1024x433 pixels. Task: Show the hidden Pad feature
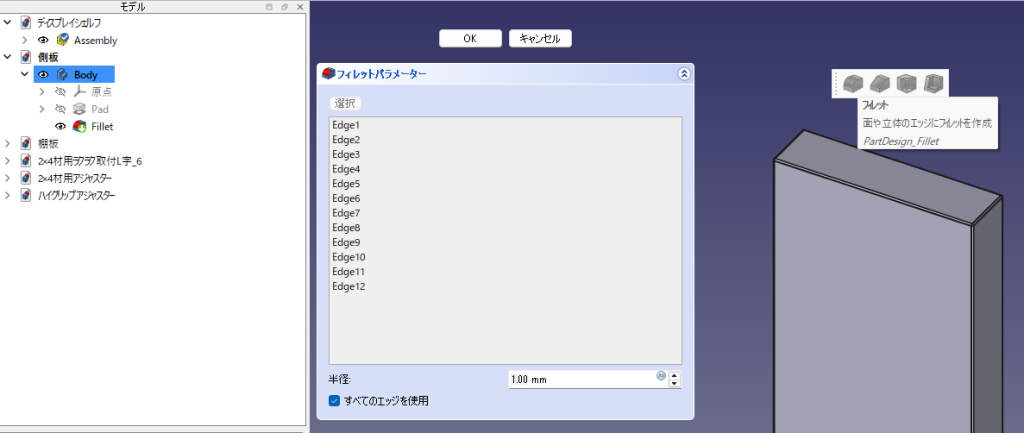click(60, 109)
